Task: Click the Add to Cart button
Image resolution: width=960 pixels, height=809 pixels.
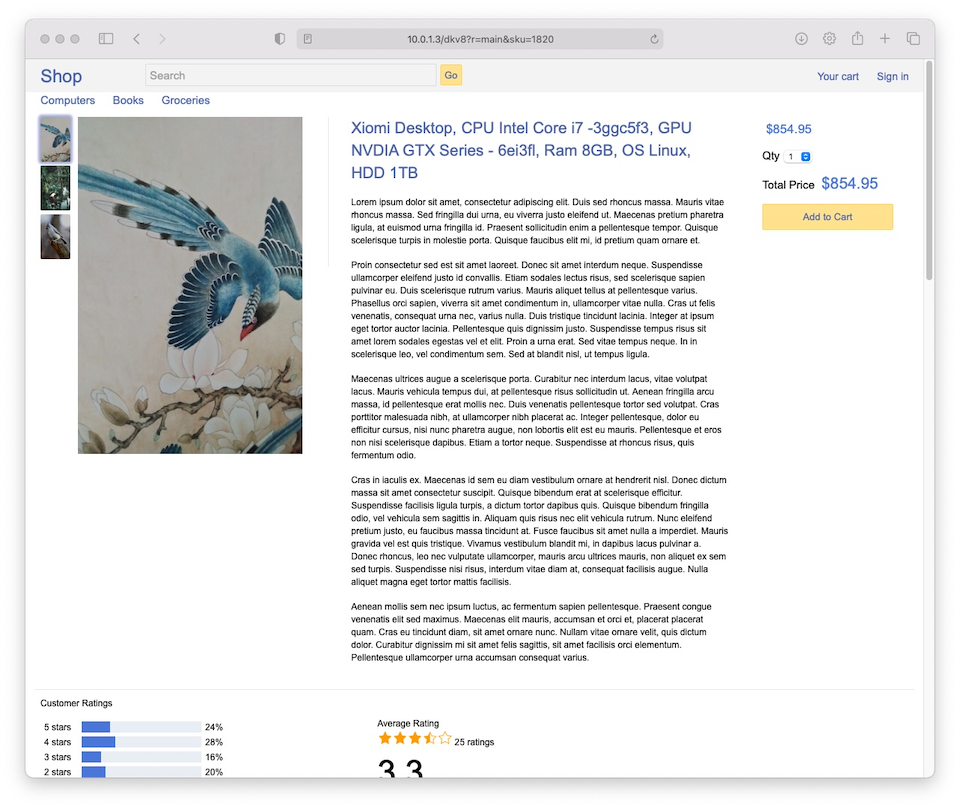Action: point(827,217)
